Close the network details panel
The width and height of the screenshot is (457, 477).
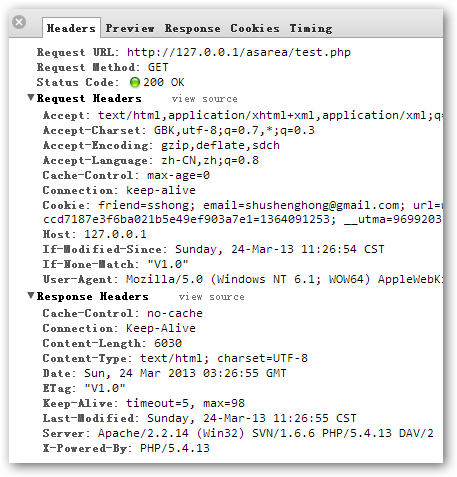(19, 22)
